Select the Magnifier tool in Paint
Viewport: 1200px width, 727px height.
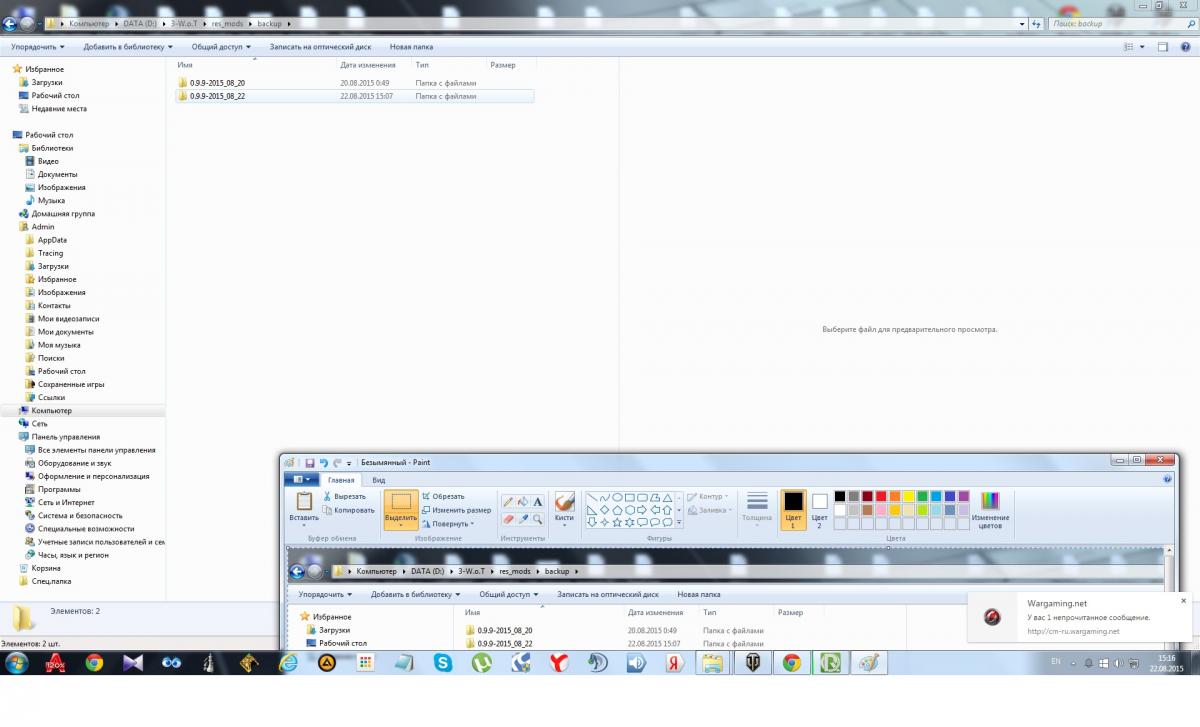537,519
